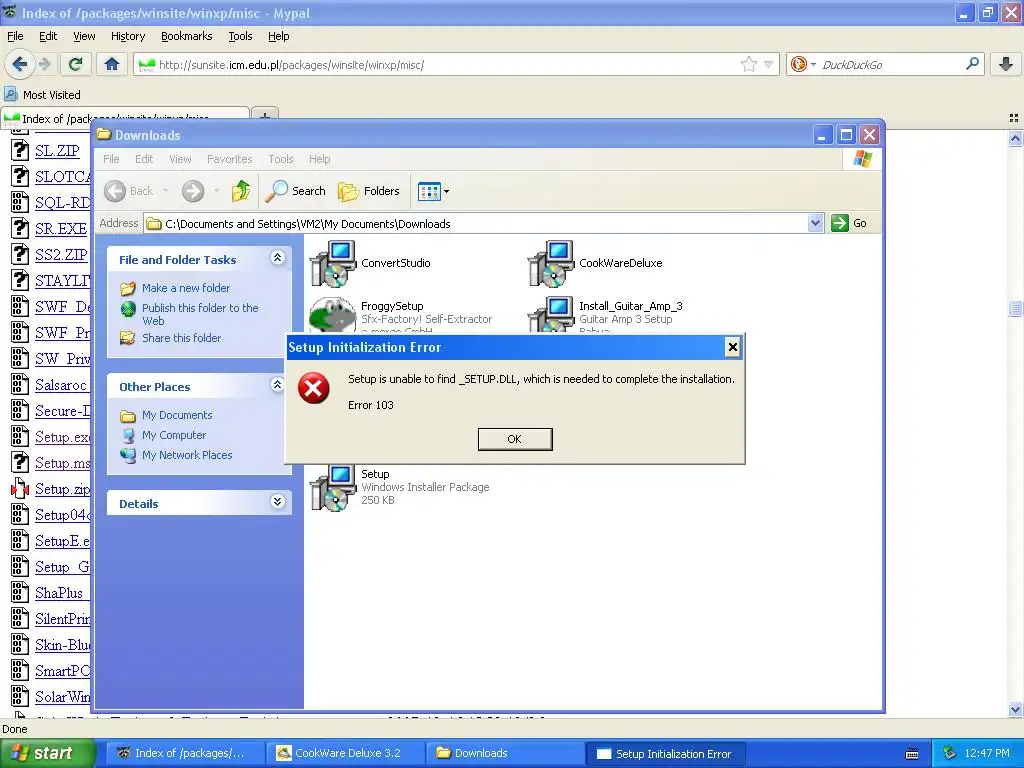Click the Go button beside the address bar
The height and width of the screenshot is (768, 1024).
pos(849,223)
